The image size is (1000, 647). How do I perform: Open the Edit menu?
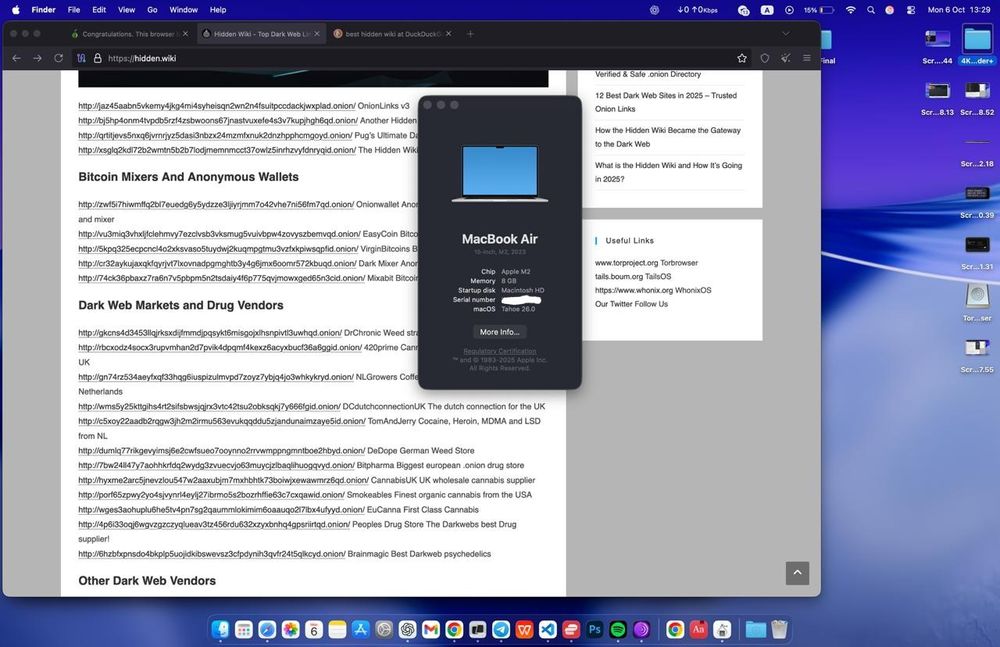99,10
